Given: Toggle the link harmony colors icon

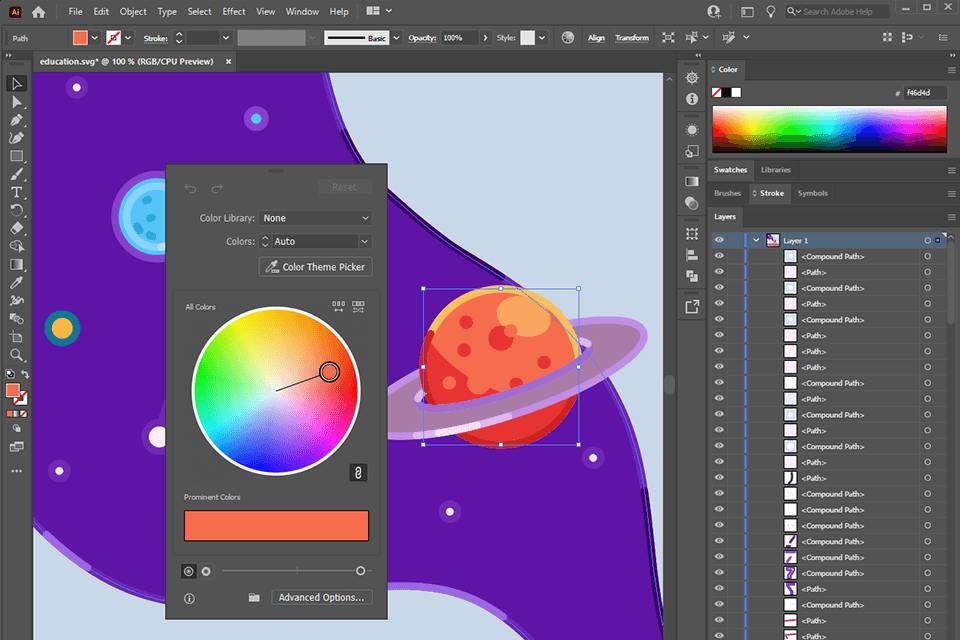Looking at the screenshot, I should (x=358, y=472).
